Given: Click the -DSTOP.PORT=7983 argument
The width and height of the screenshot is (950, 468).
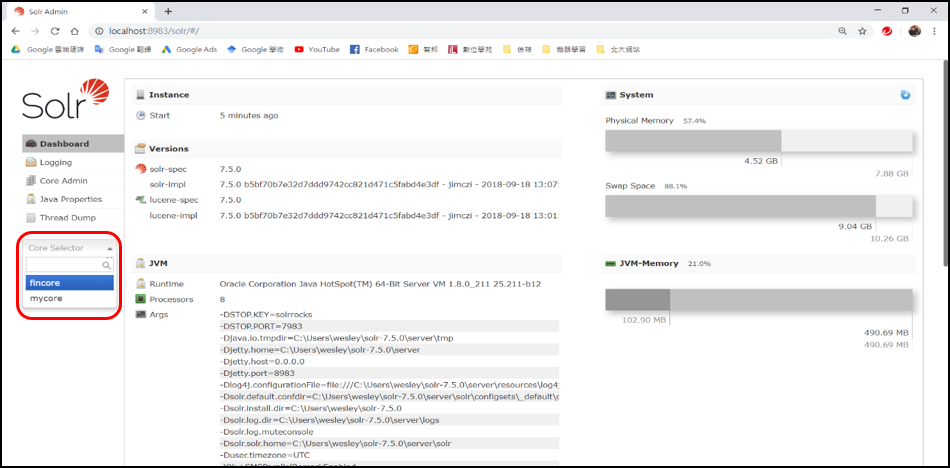Looking at the screenshot, I should click(261, 326).
